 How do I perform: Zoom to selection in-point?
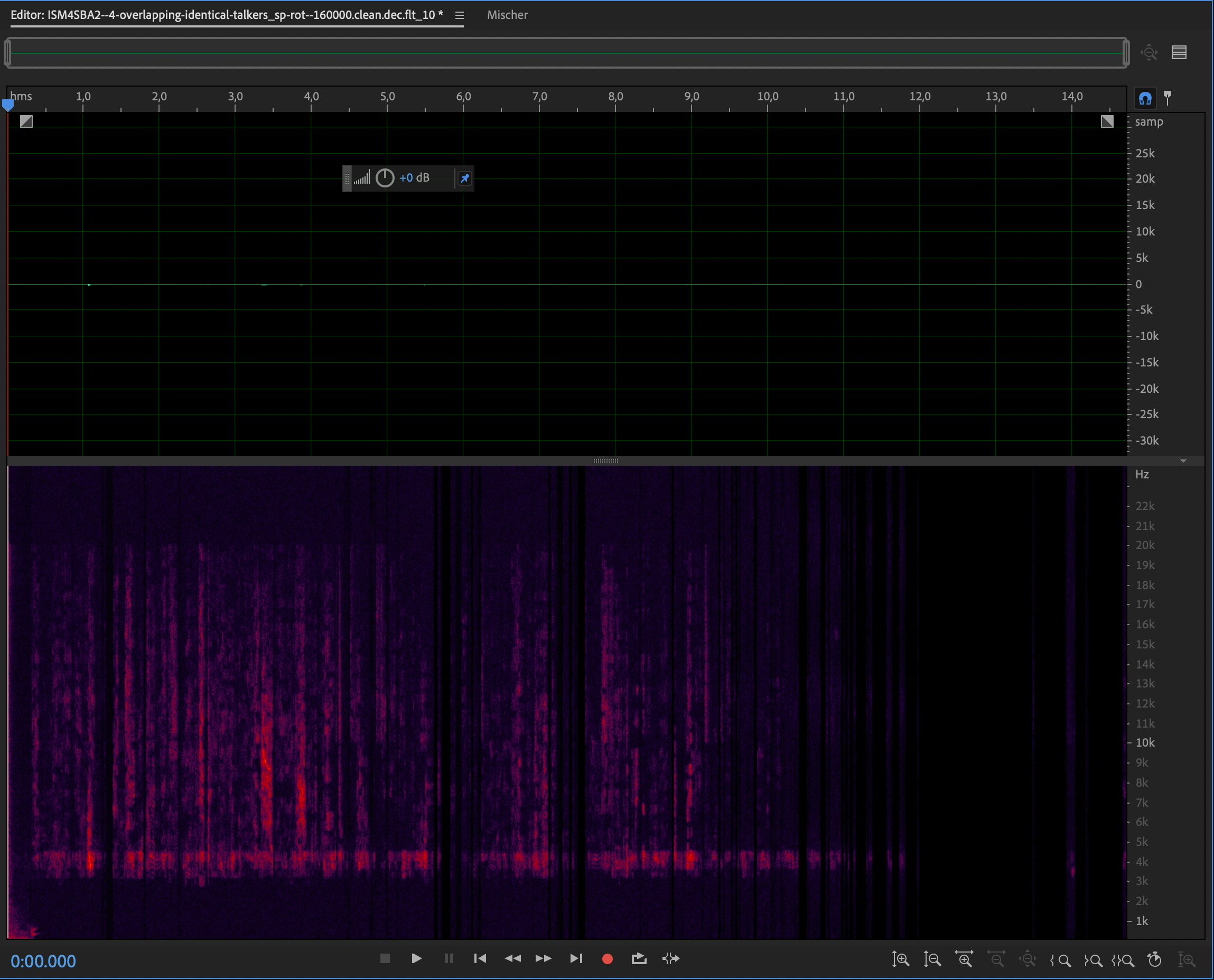(1060, 960)
